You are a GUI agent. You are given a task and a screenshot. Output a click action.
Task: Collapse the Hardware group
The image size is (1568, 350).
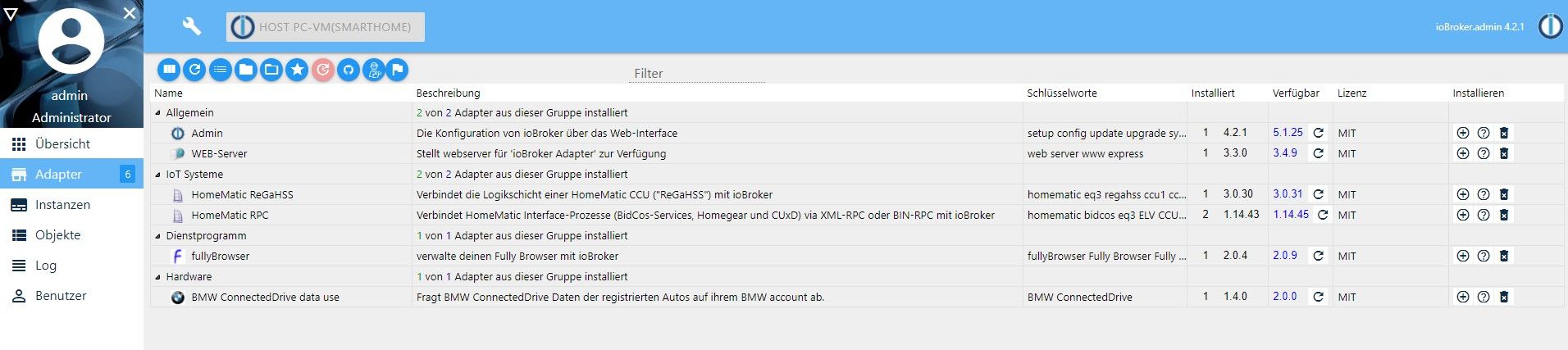[158, 277]
